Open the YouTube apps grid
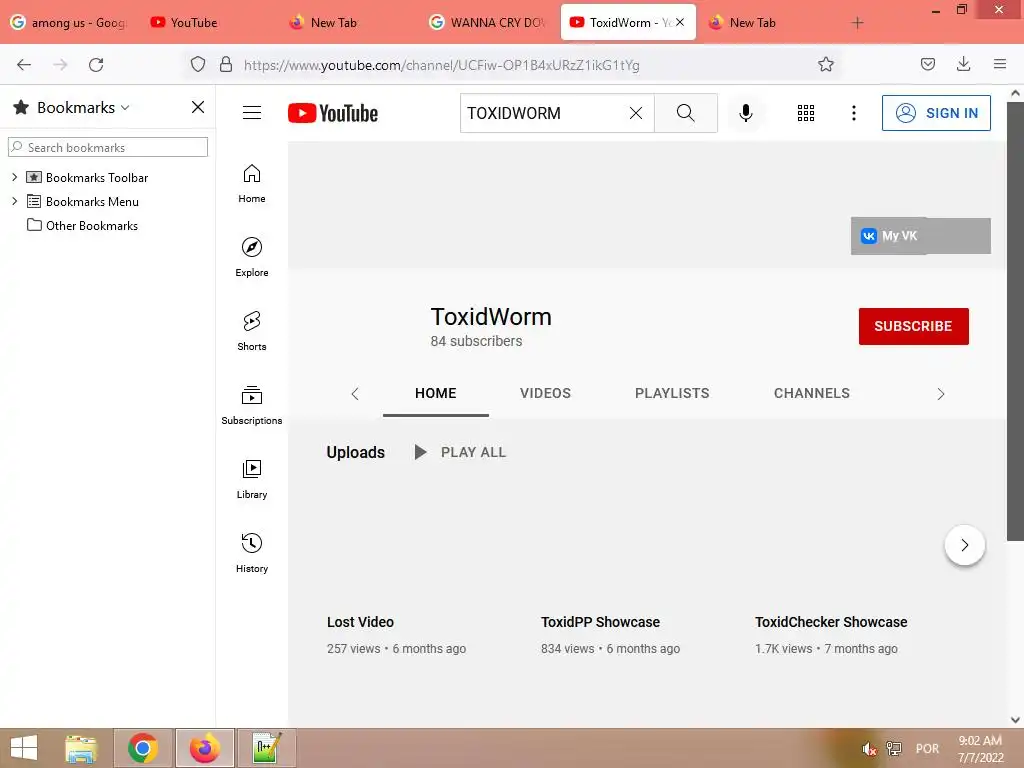The height and width of the screenshot is (768, 1024). click(x=806, y=113)
